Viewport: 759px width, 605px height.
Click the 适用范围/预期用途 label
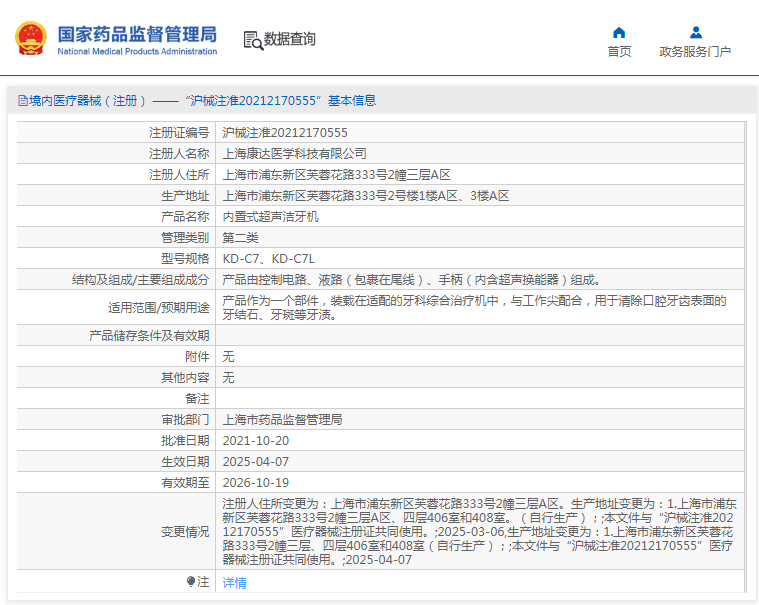(x=159, y=307)
